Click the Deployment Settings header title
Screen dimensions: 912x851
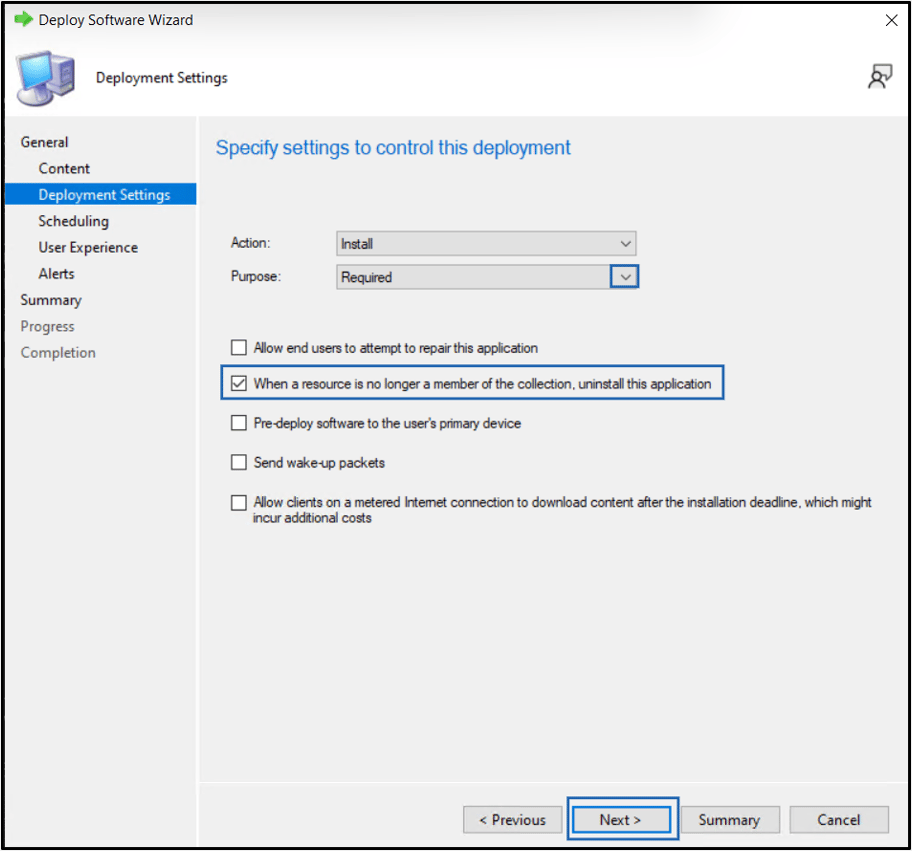(x=162, y=78)
